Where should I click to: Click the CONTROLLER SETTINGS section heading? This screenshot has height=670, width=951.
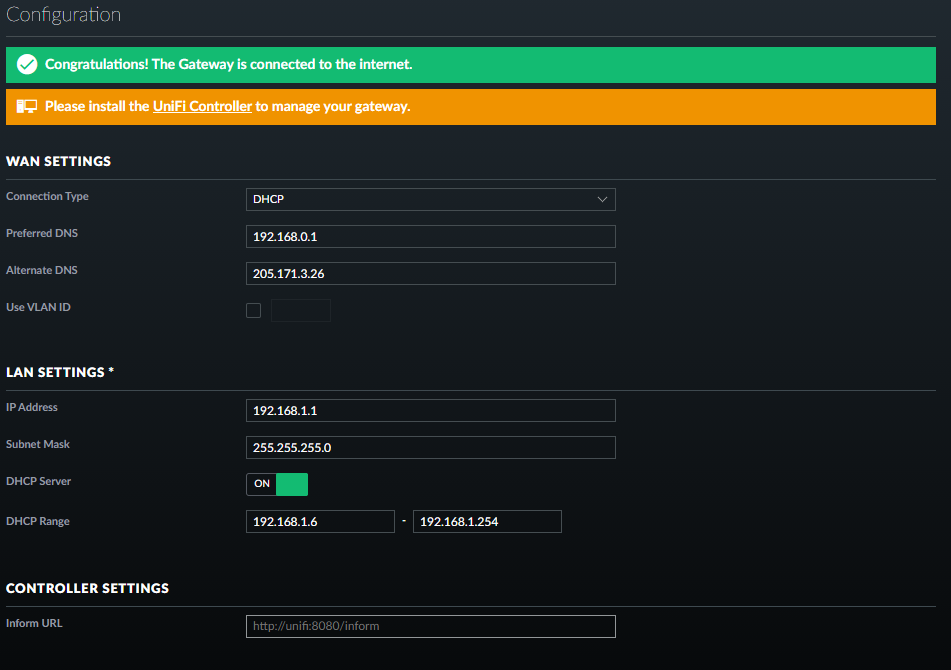click(x=87, y=588)
